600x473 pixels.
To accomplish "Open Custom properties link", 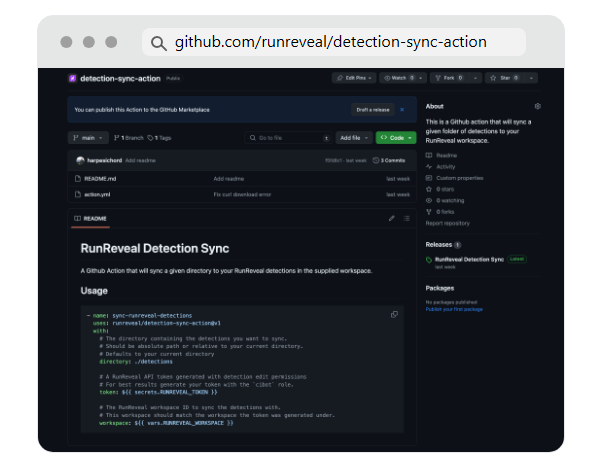I will click(x=460, y=178).
